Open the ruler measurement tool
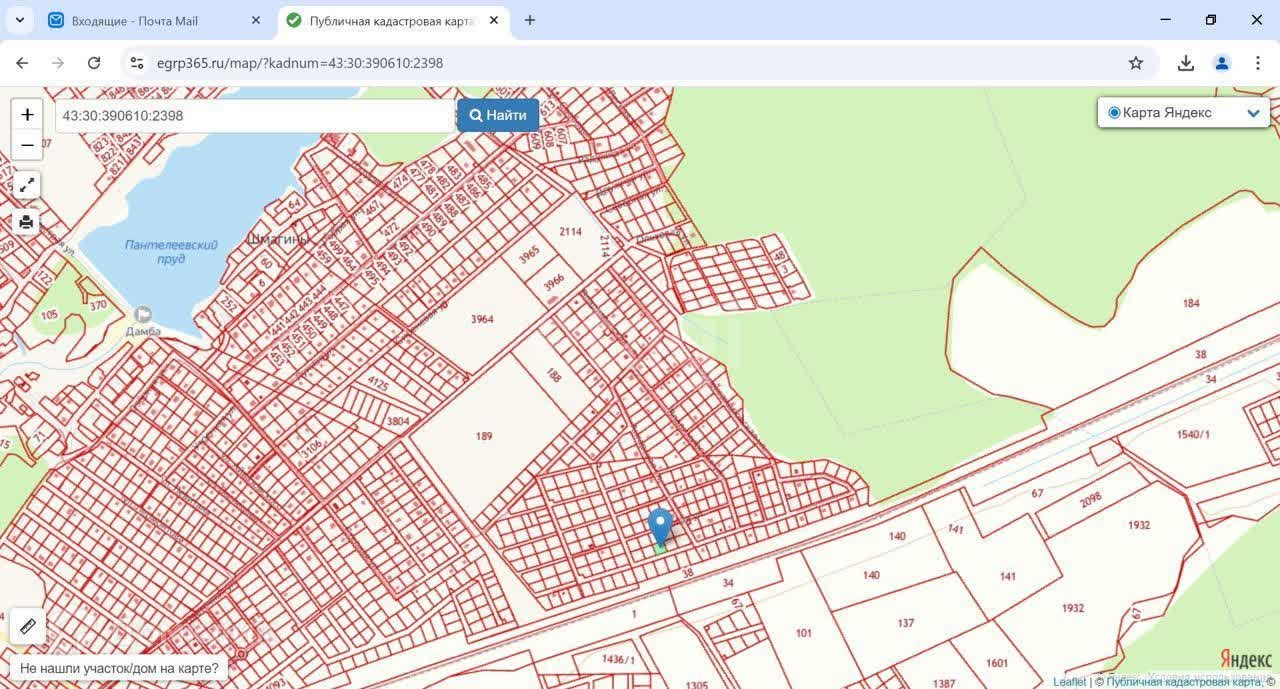 (27, 627)
